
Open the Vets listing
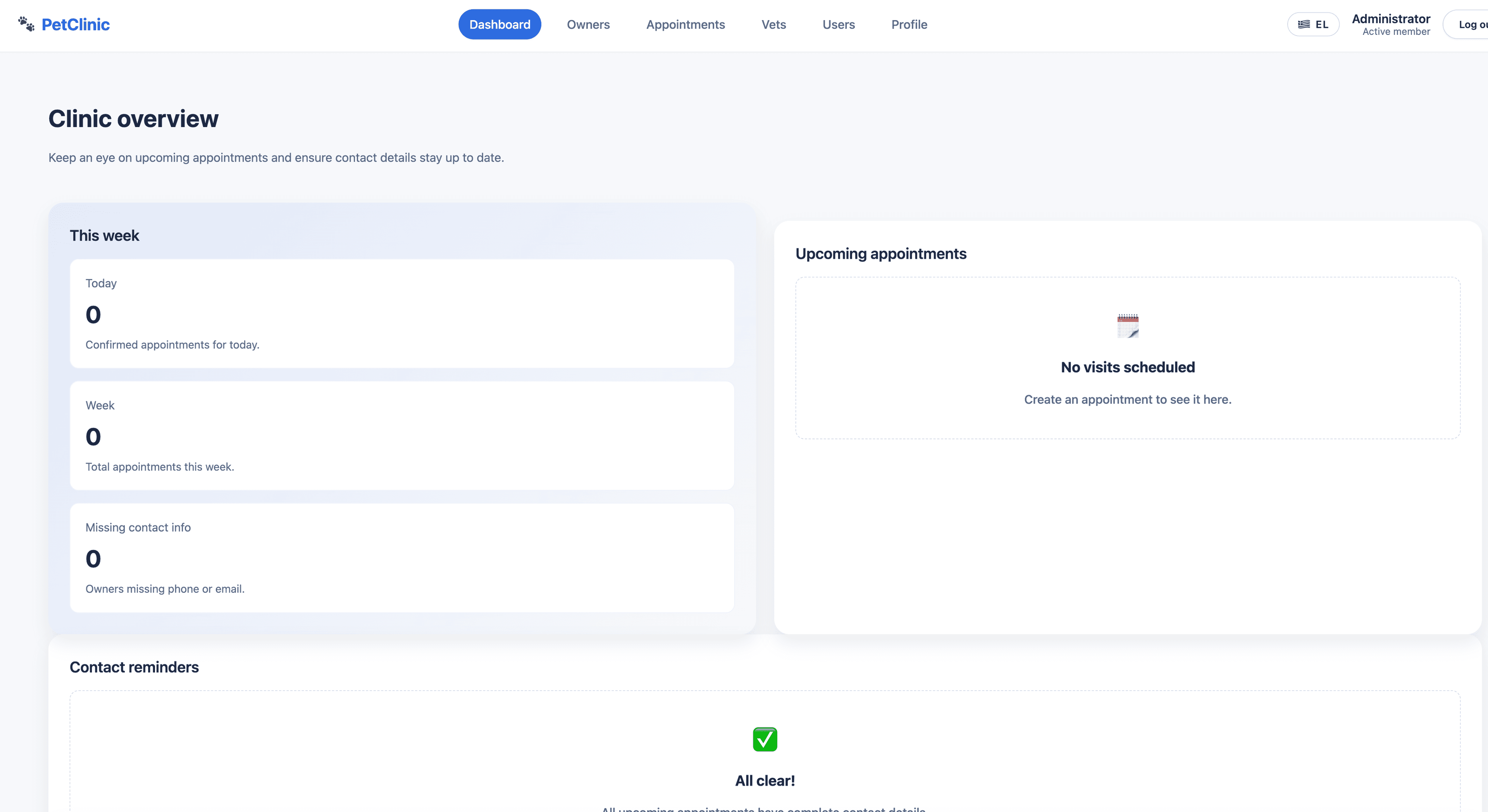pyautogui.click(x=773, y=24)
